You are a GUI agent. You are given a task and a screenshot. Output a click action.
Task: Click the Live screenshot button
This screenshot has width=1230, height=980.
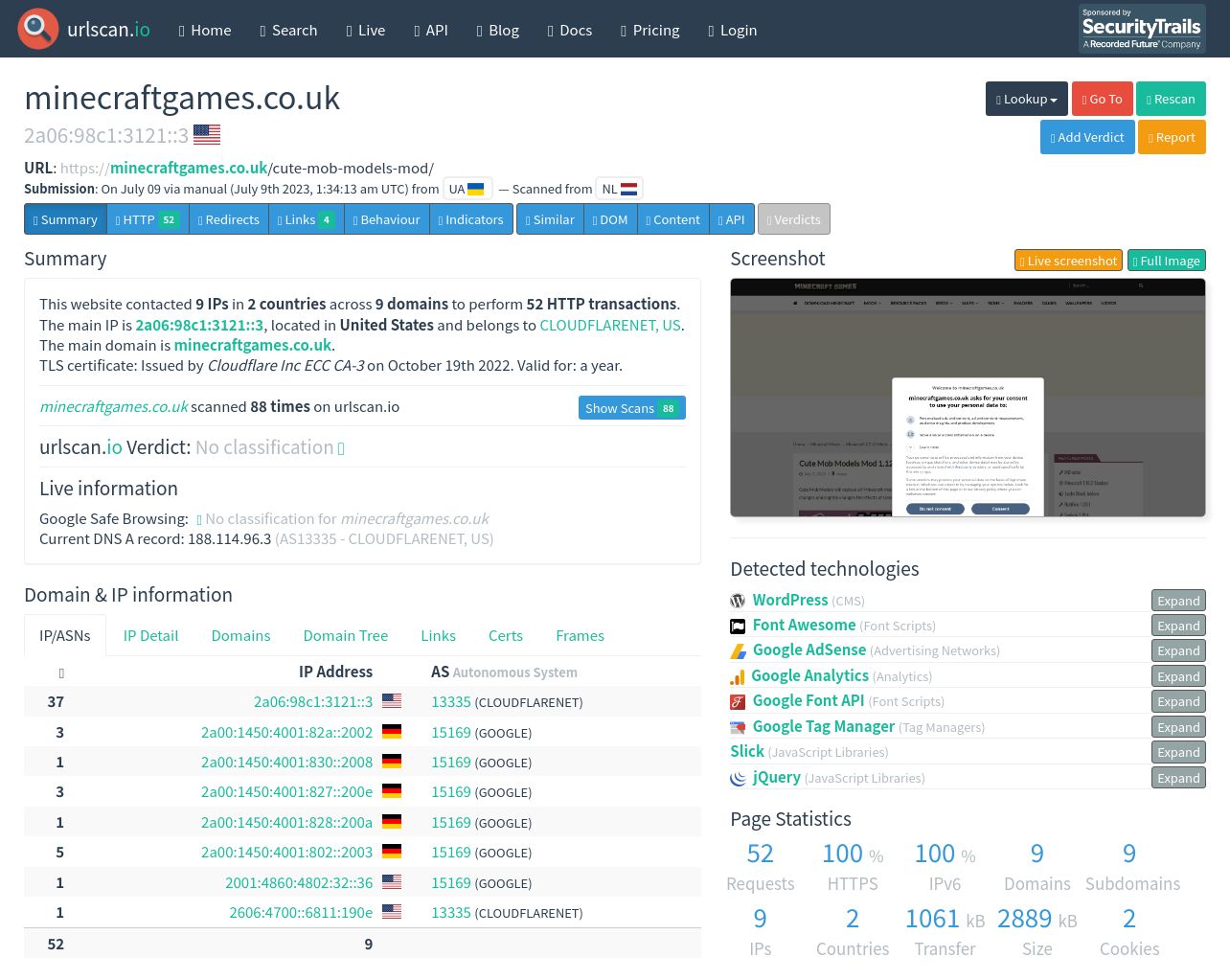pos(1069,260)
